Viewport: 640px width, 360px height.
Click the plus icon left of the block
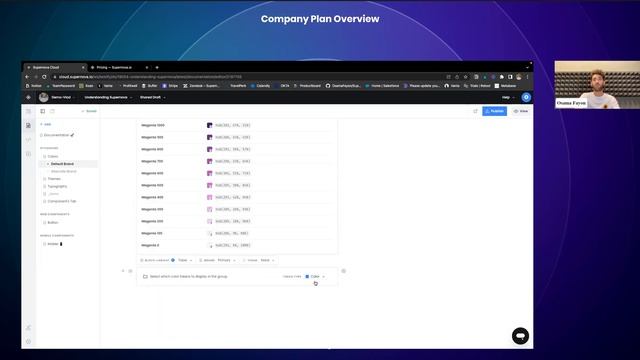(123, 271)
